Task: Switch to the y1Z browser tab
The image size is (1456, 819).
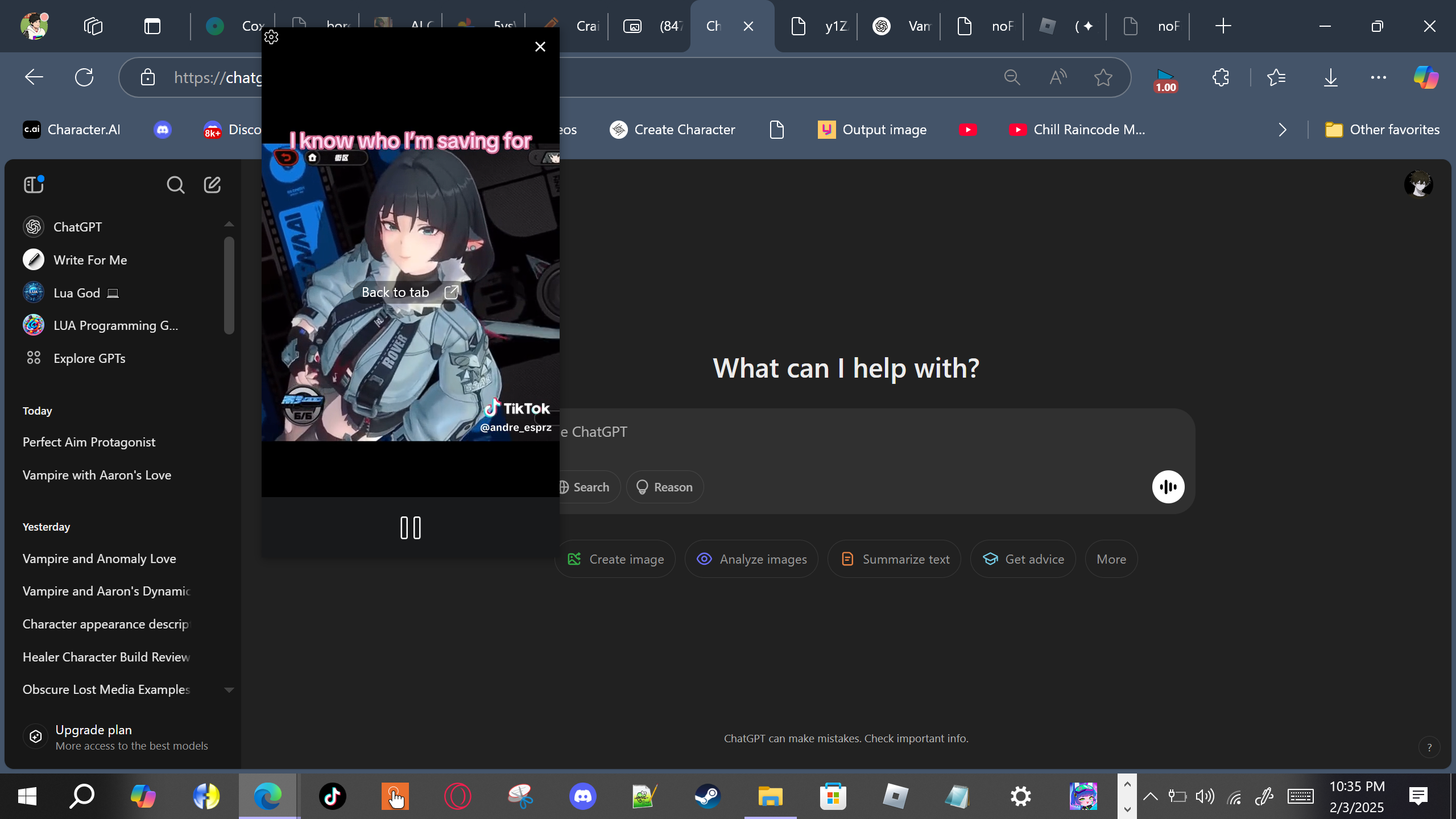Action: (816, 26)
